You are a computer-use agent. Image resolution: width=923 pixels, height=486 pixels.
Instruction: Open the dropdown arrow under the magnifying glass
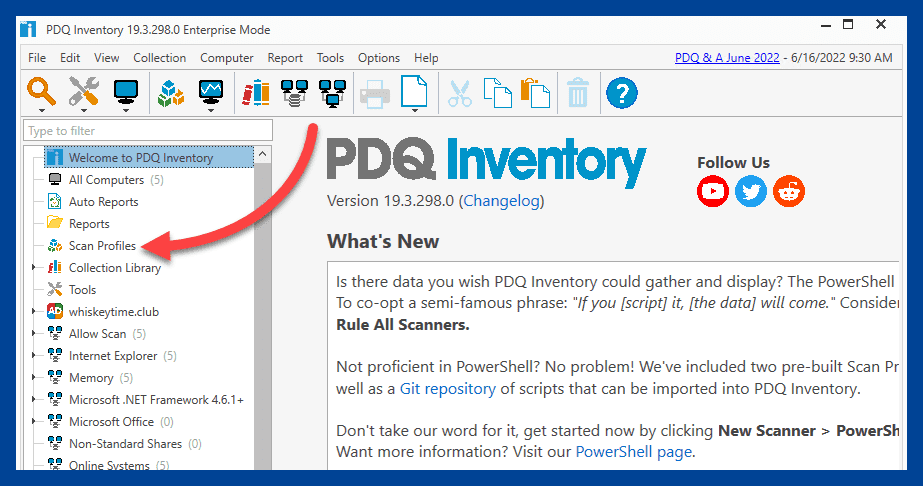pos(41,110)
